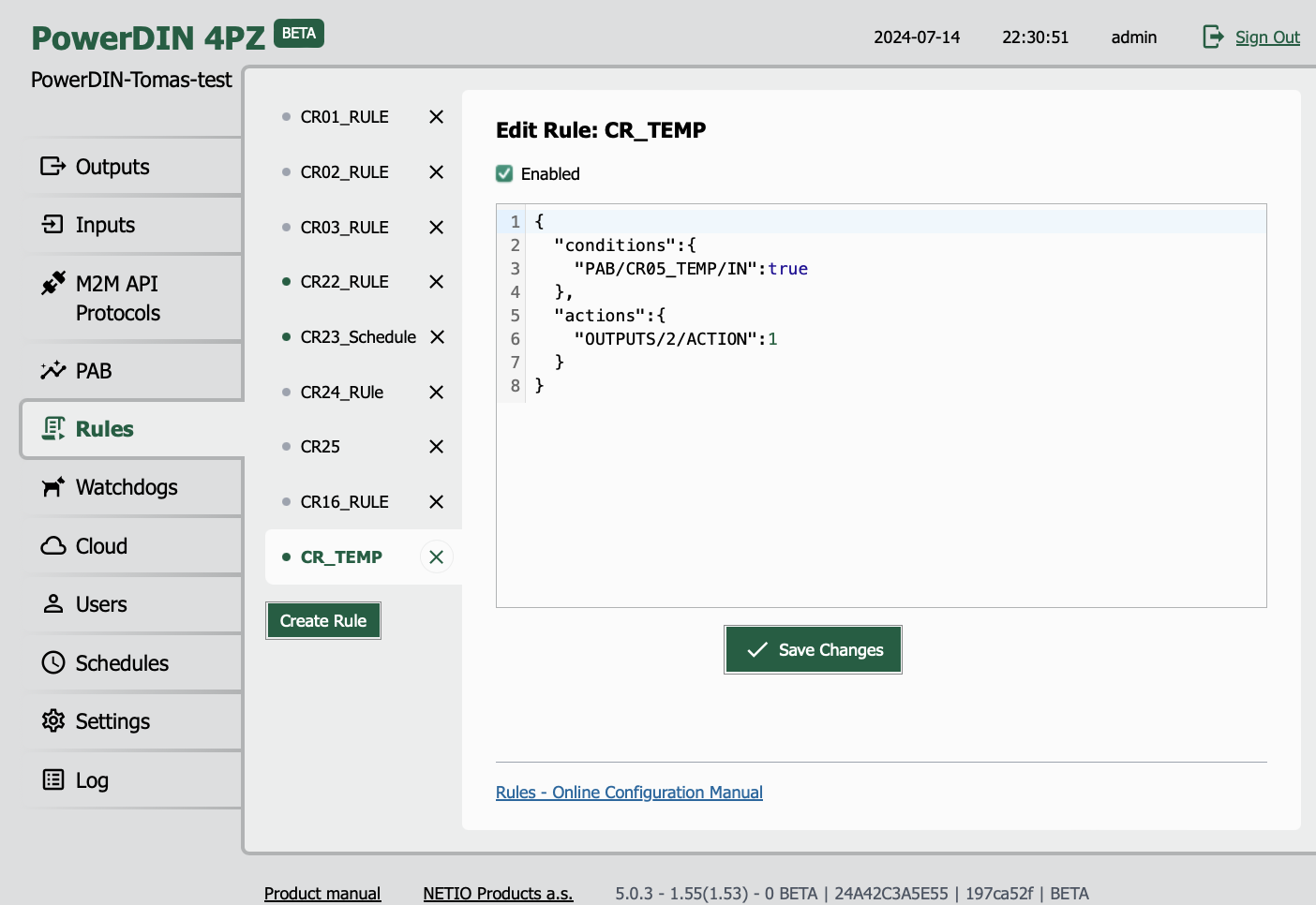Click the "conditions" line in the editor
Viewport: 1316px width, 905px height.
tap(625, 245)
